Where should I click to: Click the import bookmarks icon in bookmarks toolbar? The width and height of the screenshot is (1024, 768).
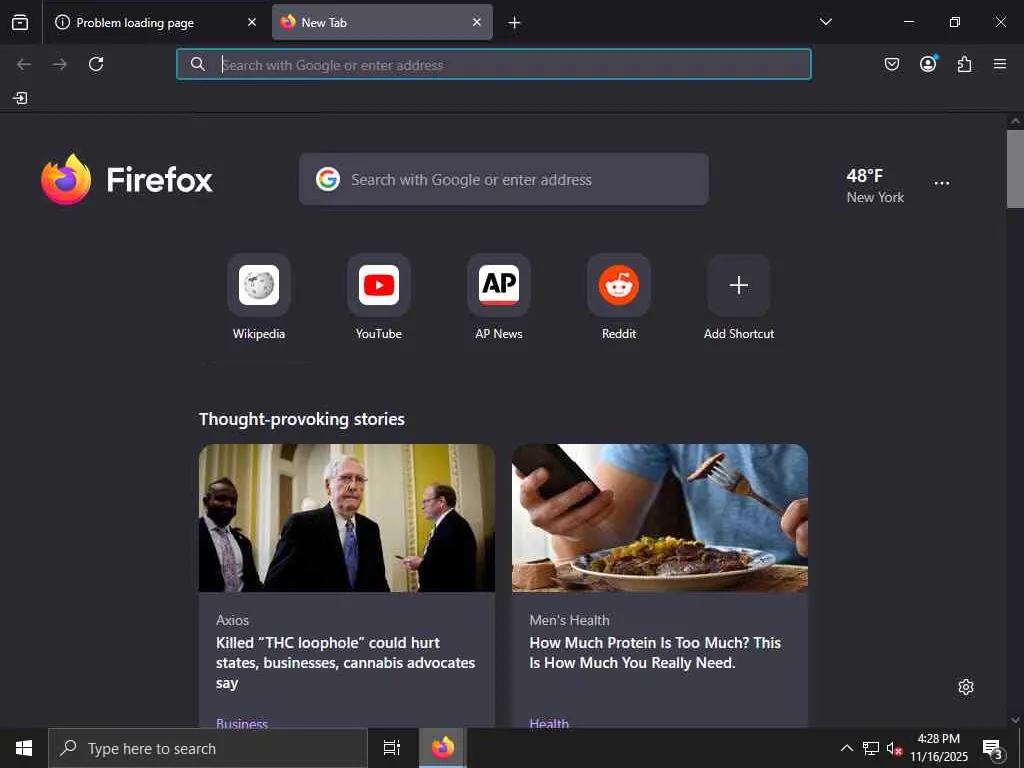click(x=20, y=98)
